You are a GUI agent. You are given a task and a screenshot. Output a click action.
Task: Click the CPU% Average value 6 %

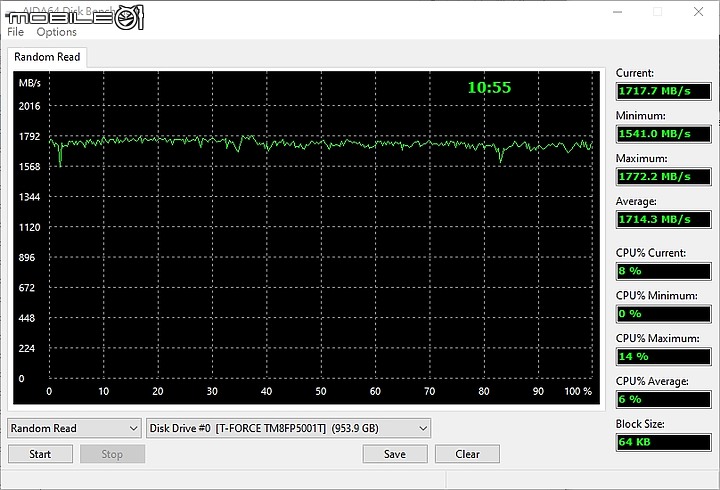(x=664, y=399)
